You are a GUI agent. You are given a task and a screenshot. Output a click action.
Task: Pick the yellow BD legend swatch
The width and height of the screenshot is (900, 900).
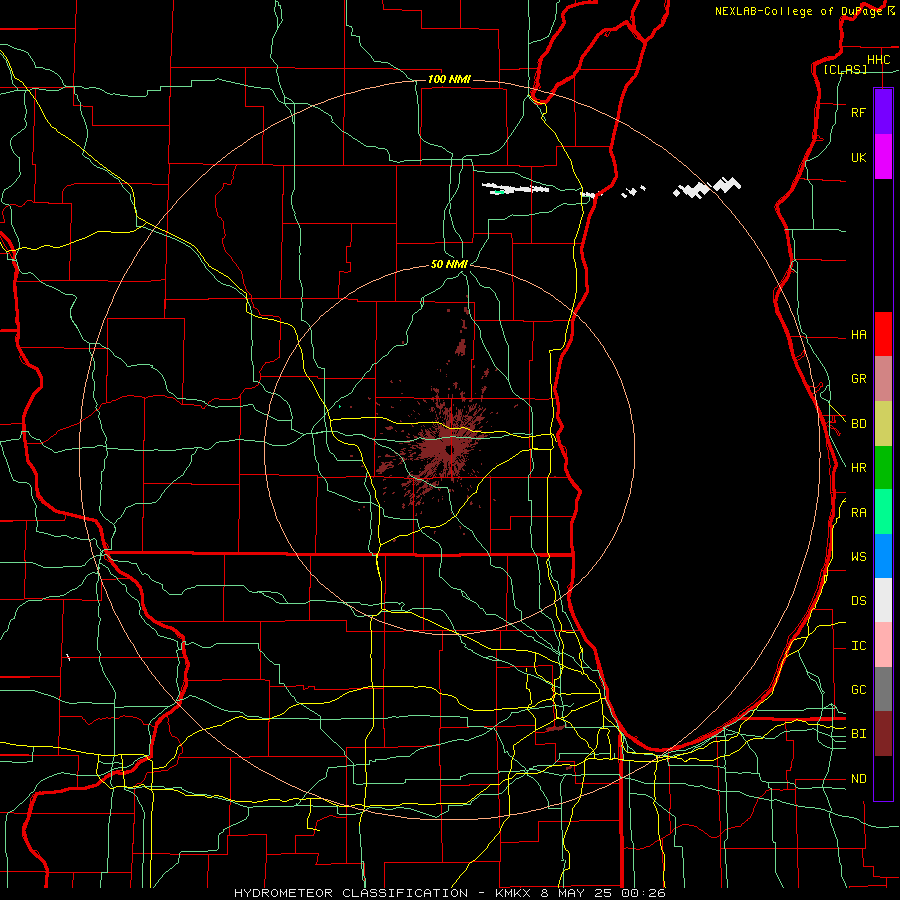click(x=883, y=424)
